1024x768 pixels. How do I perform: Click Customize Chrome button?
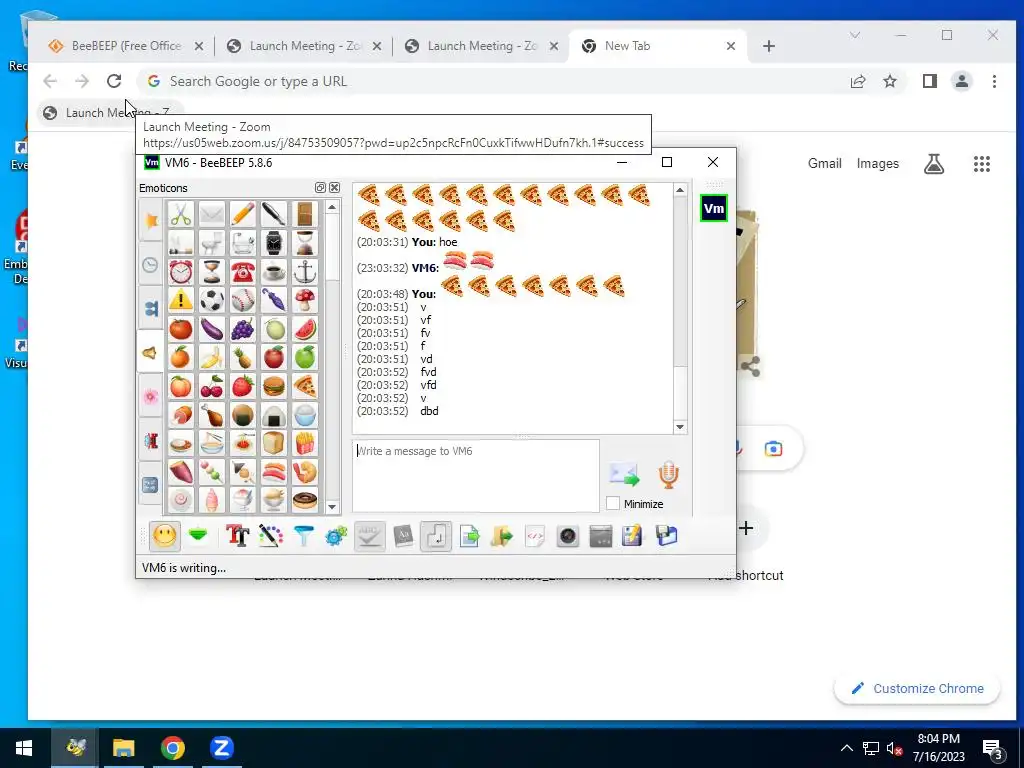[x=917, y=688]
